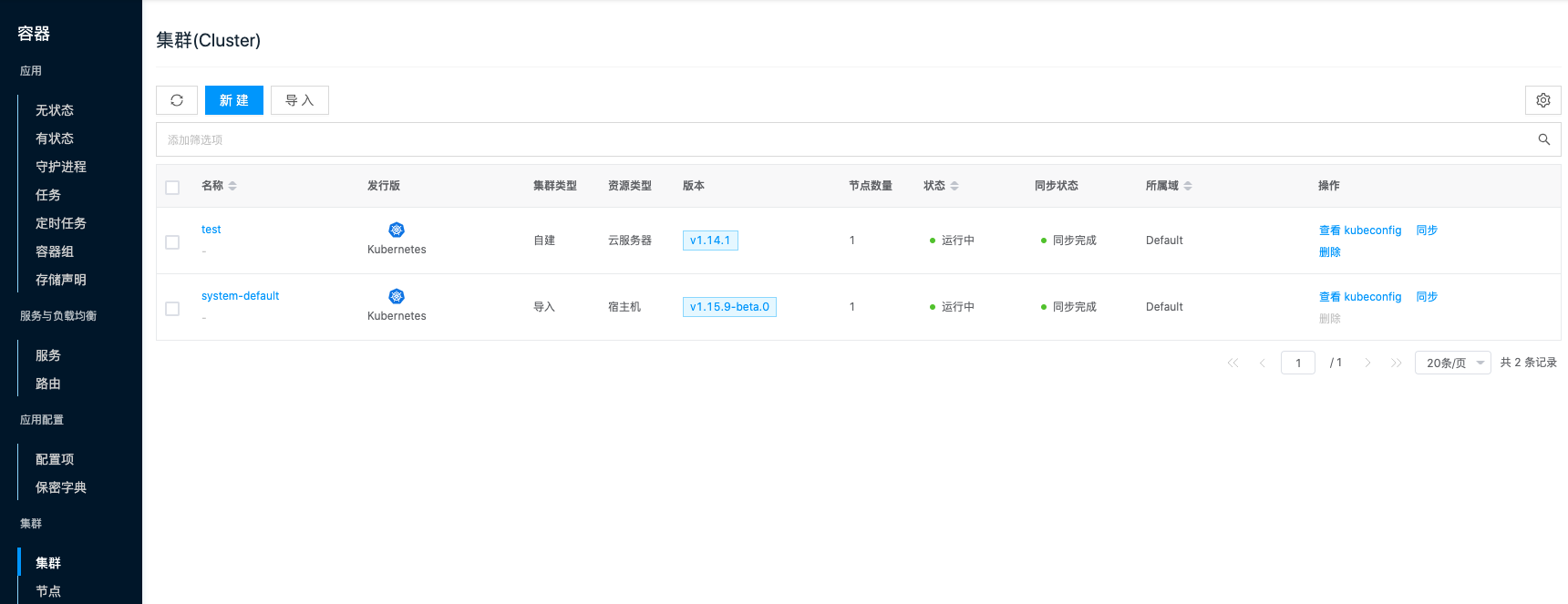Viewport: 1568px width, 604px height.
Task: Check the test cluster row checkbox
Action: click(172, 242)
